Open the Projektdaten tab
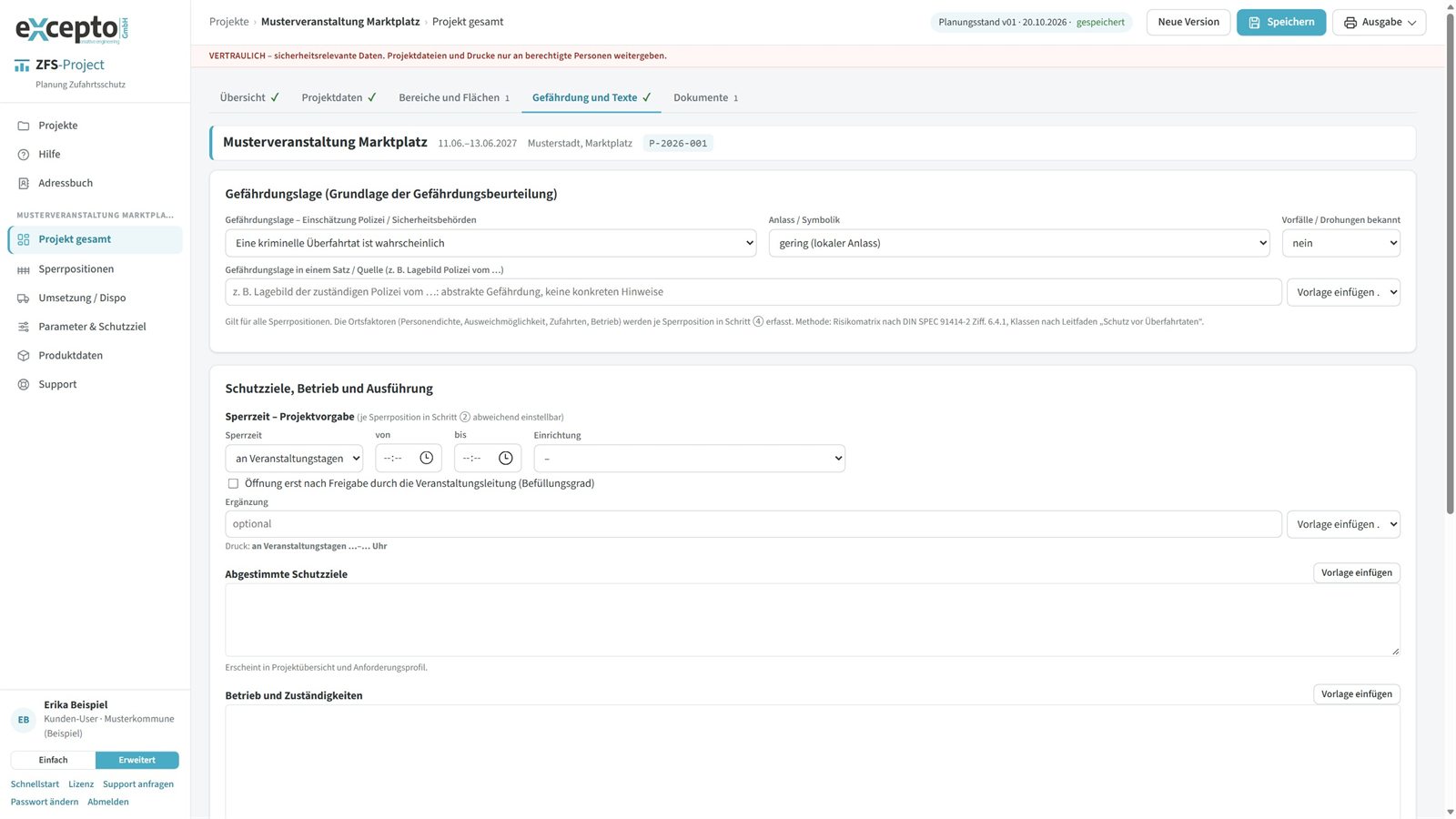The image size is (1456, 819). click(x=339, y=97)
